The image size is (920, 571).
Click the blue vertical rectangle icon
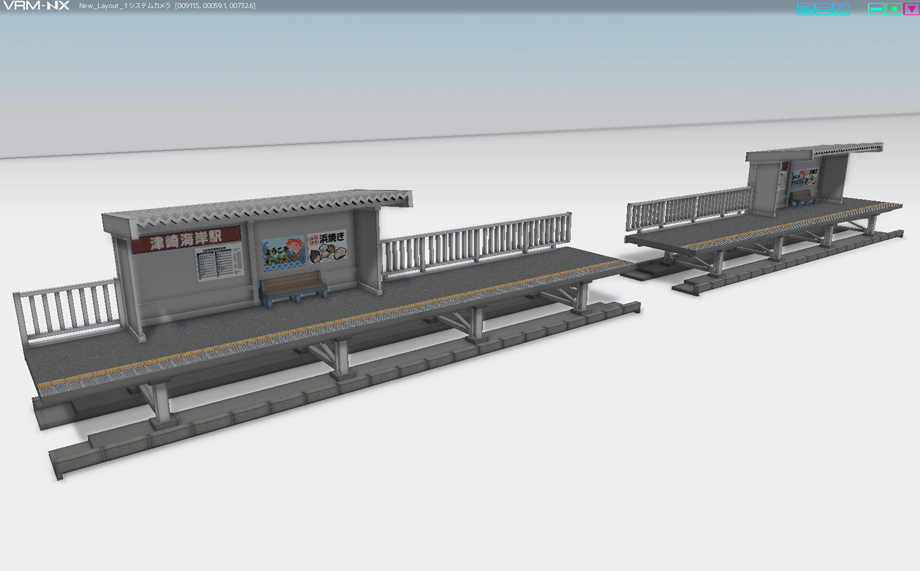pyautogui.click(x=841, y=9)
